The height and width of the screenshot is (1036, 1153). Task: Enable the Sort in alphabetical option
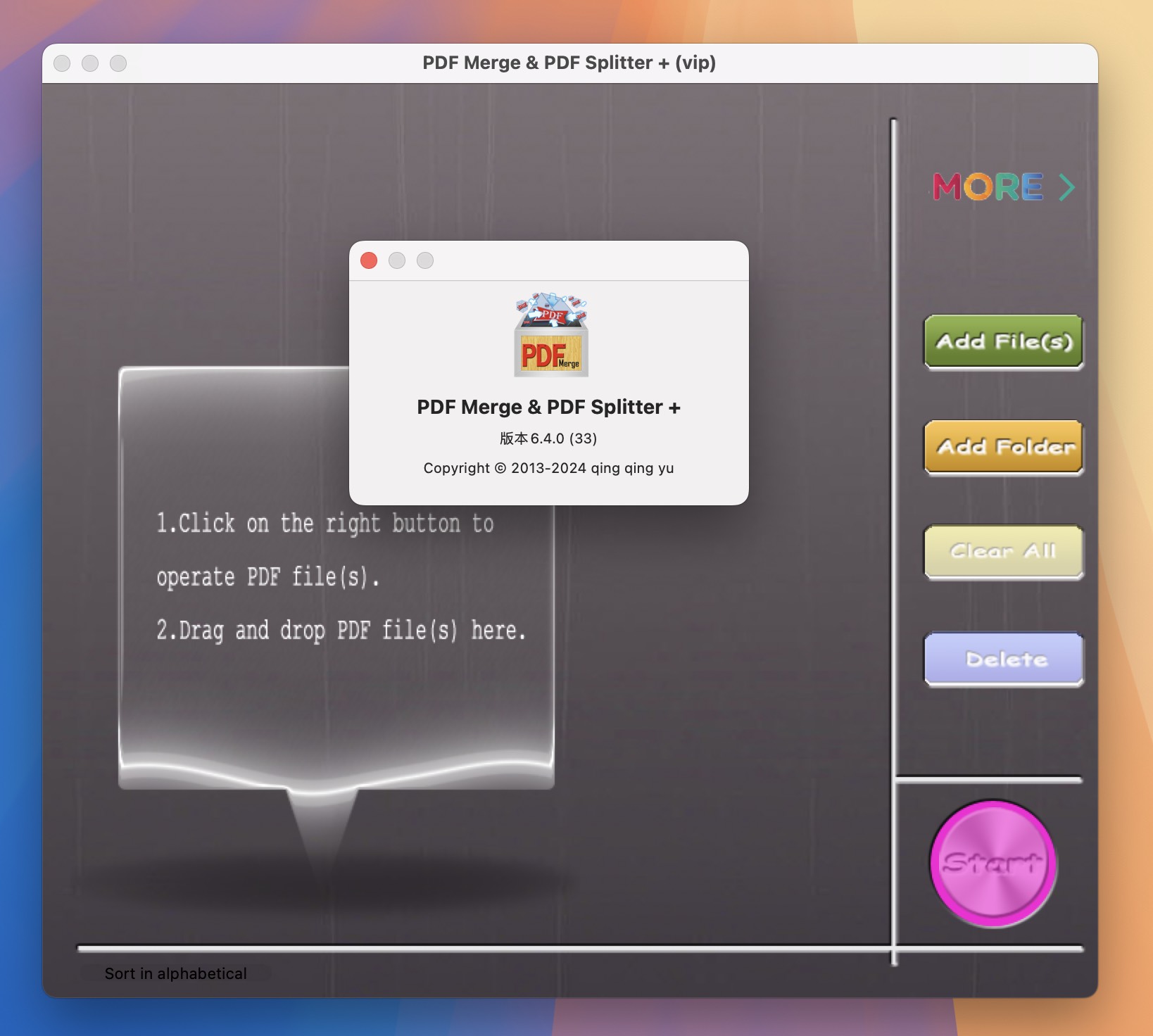[175, 973]
